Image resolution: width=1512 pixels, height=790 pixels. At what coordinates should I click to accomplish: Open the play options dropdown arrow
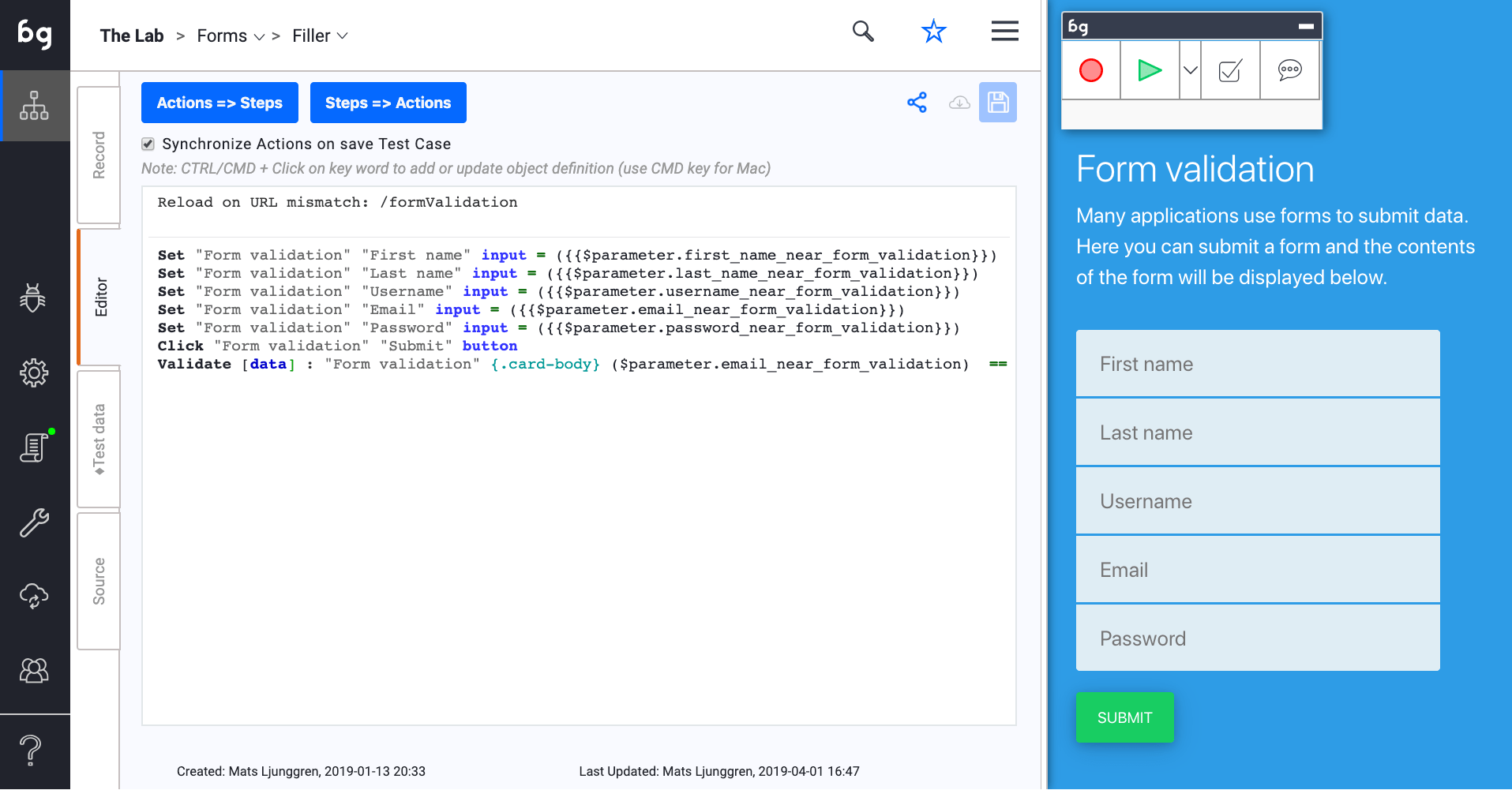click(x=1190, y=71)
